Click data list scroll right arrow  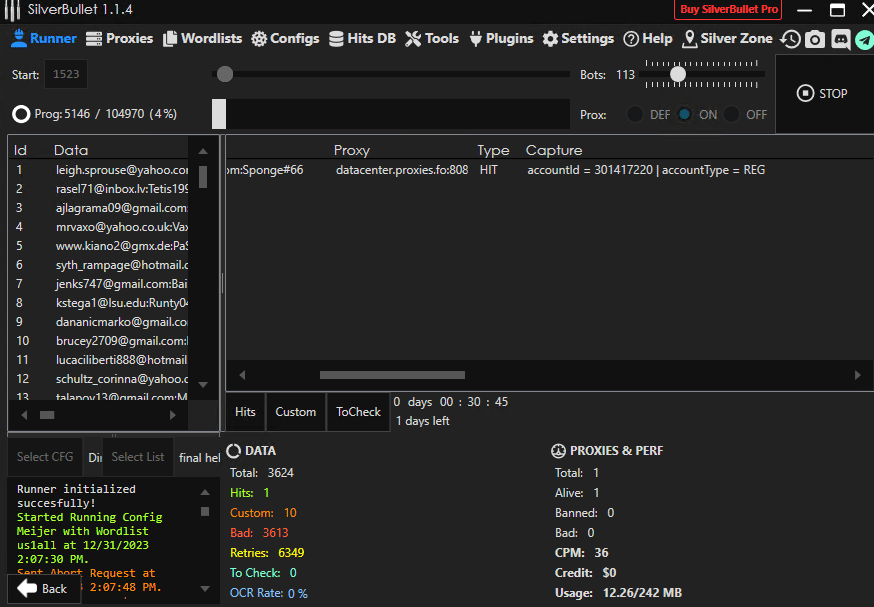[x=173, y=415]
